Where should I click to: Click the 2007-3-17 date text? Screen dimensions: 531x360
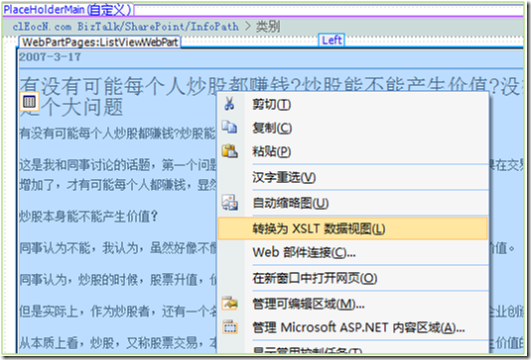click(50, 57)
